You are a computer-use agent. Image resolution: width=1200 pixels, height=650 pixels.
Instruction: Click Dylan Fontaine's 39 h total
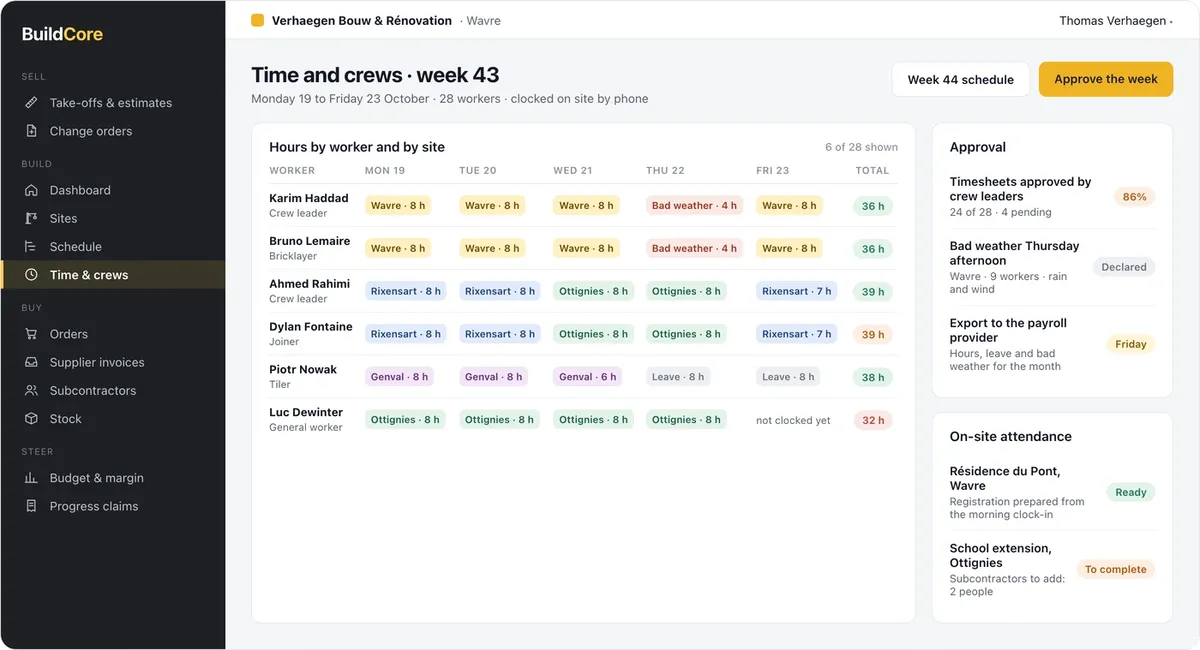click(873, 335)
